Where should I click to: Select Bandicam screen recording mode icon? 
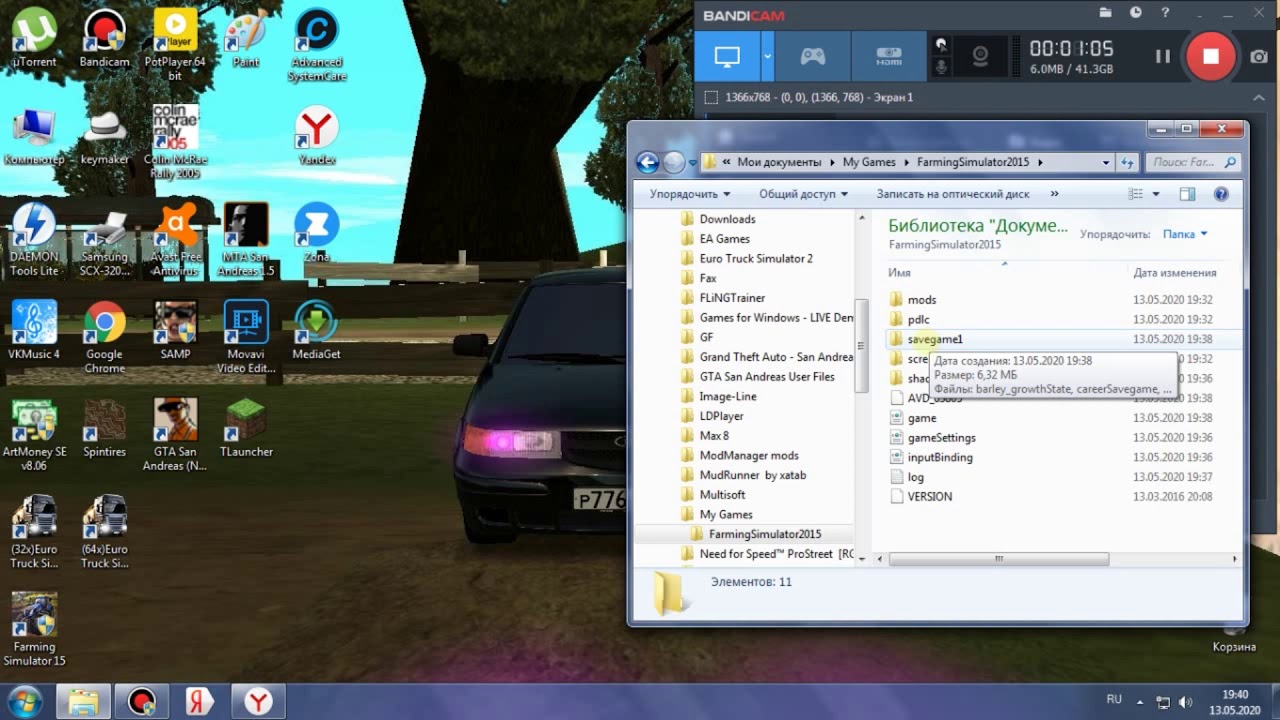click(x=727, y=57)
